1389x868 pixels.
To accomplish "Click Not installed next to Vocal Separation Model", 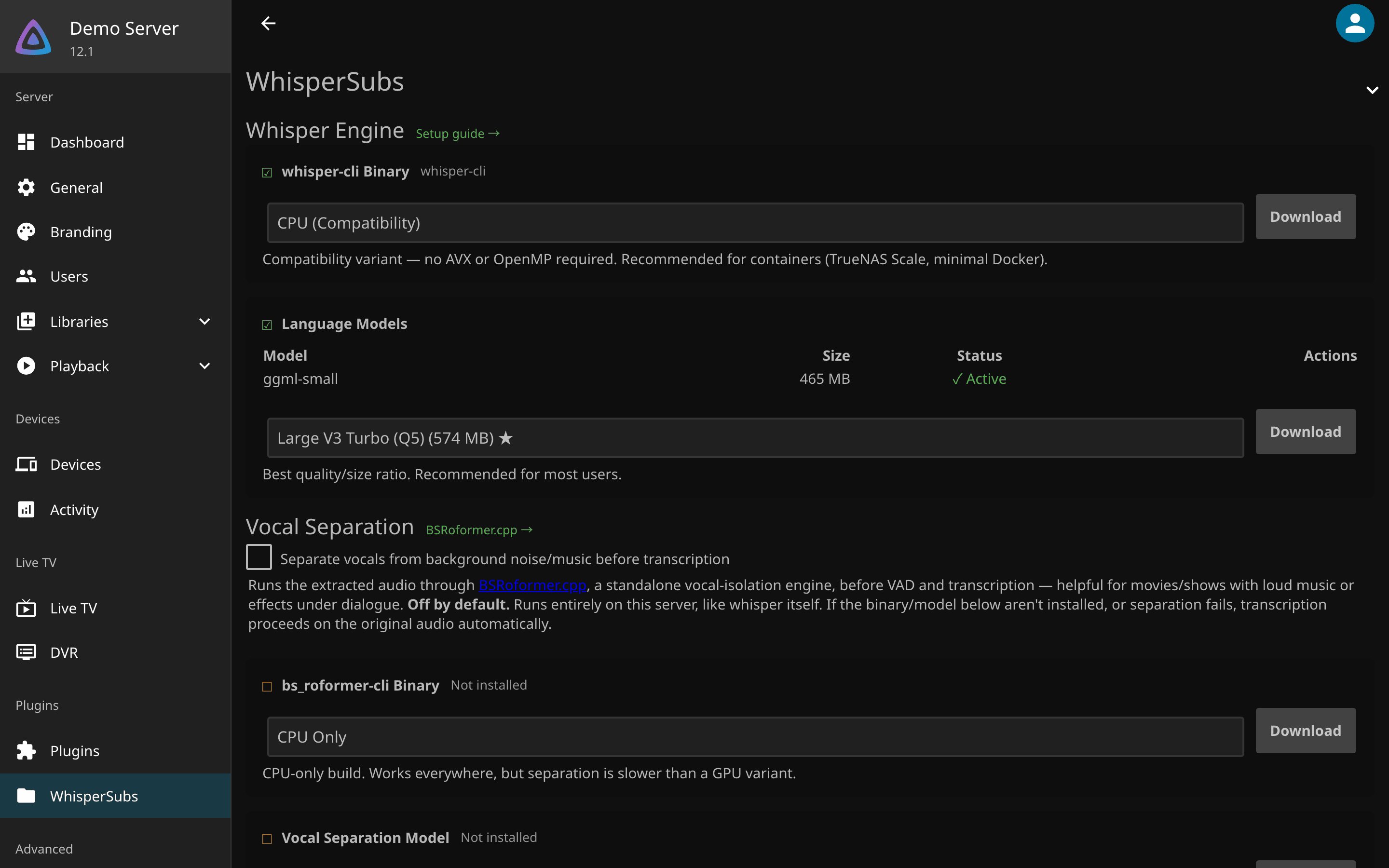I will click(x=499, y=838).
